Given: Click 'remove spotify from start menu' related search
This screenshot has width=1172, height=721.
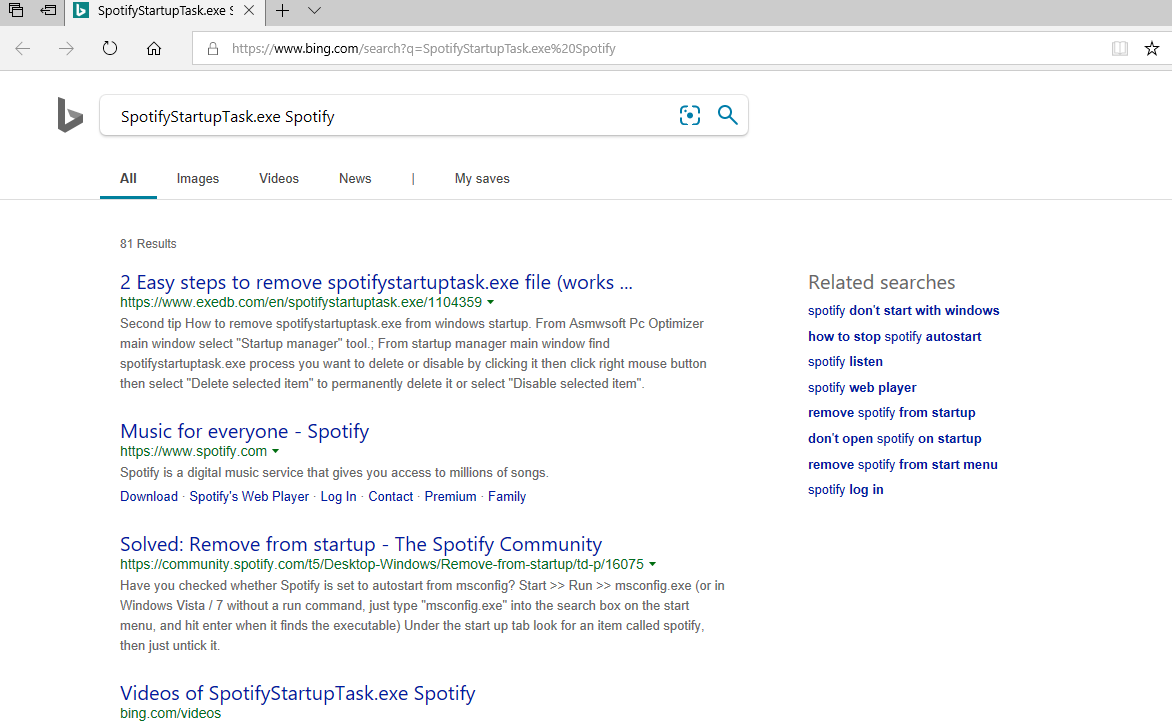Looking at the screenshot, I should [903, 464].
